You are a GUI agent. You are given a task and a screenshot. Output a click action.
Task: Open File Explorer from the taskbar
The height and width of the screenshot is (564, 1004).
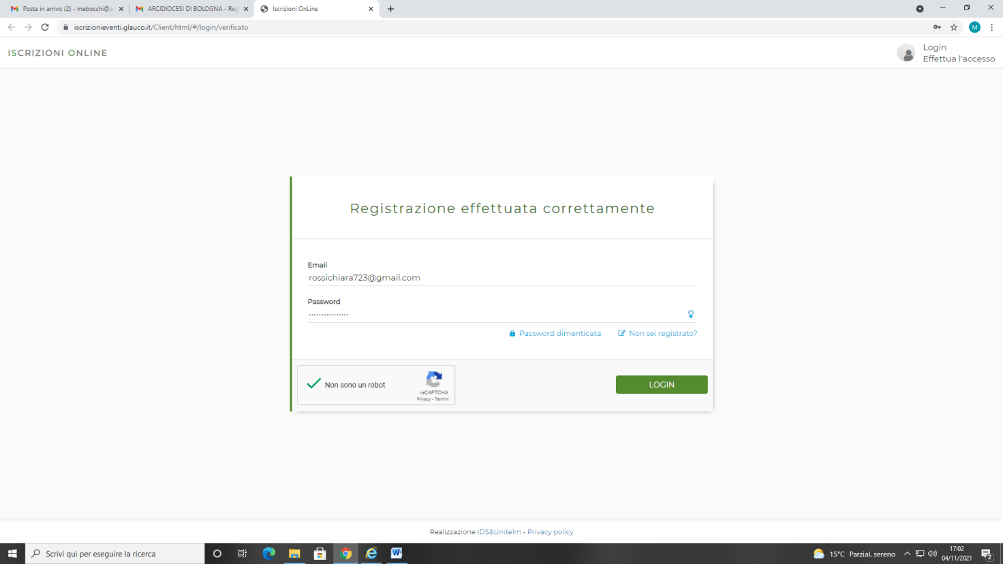click(x=294, y=553)
